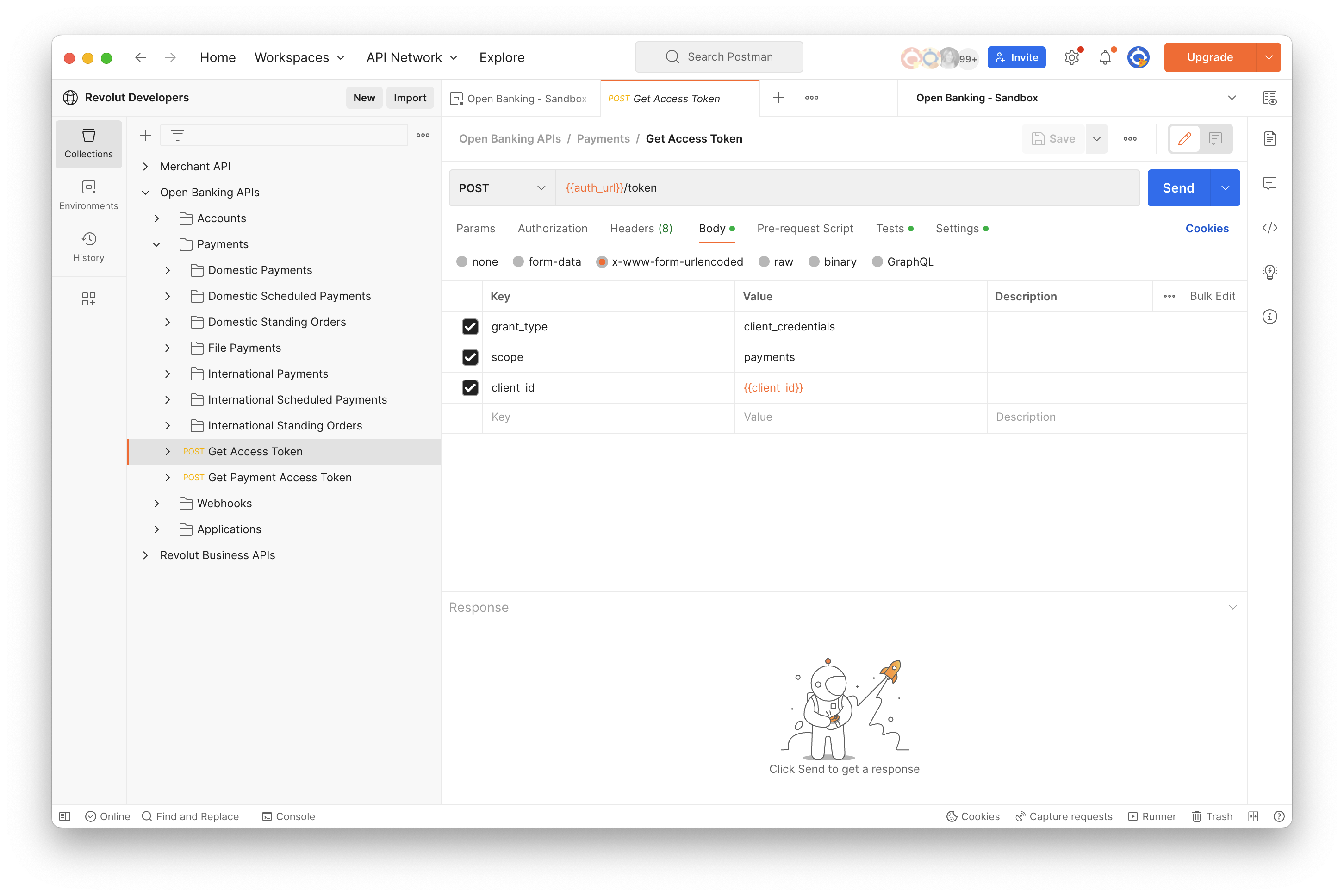Switch to the Tests tab

894,229
